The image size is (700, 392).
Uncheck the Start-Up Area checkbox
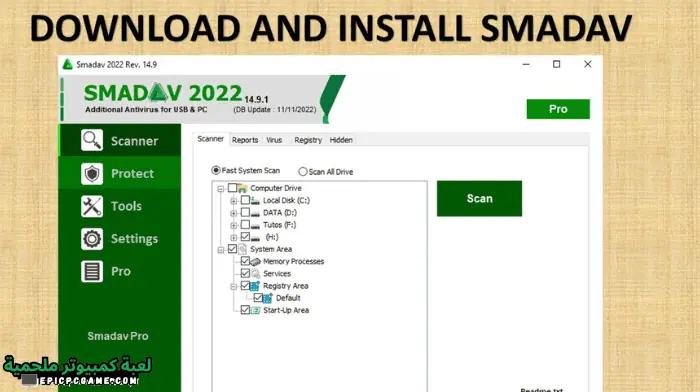pyautogui.click(x=245, y=309)
